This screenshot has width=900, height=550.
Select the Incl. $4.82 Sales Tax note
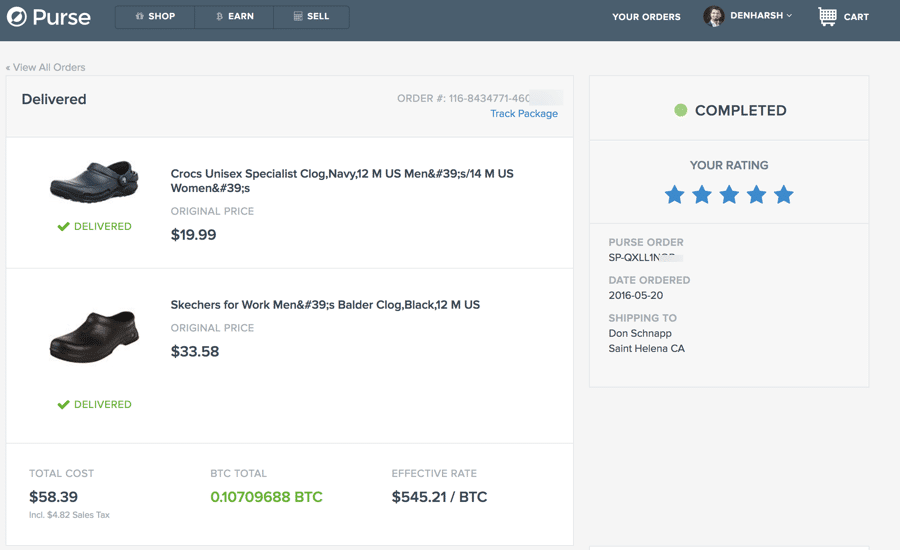pyautogui.click(x=69, y=515)
